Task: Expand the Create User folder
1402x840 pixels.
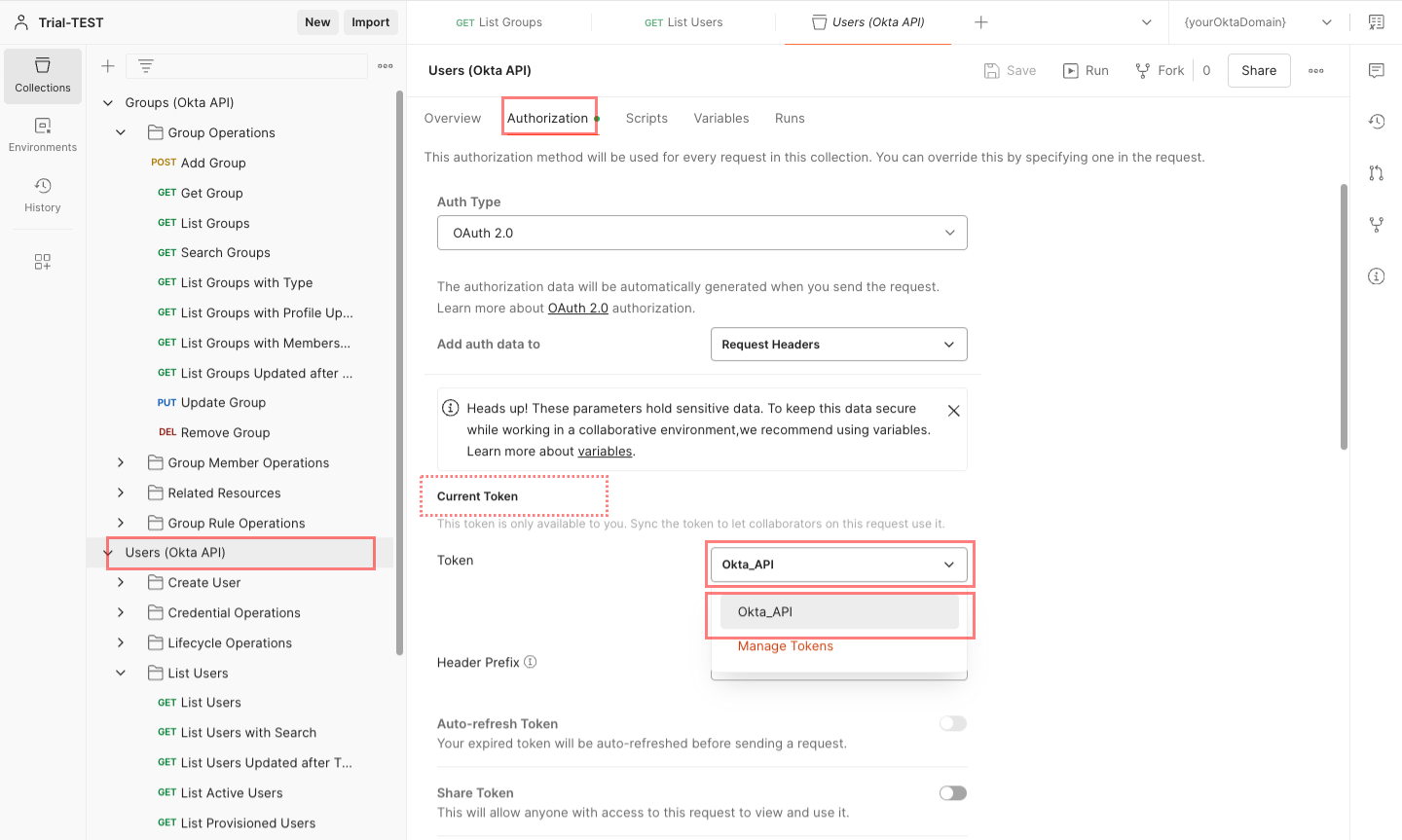Action: tap(121, 583)
